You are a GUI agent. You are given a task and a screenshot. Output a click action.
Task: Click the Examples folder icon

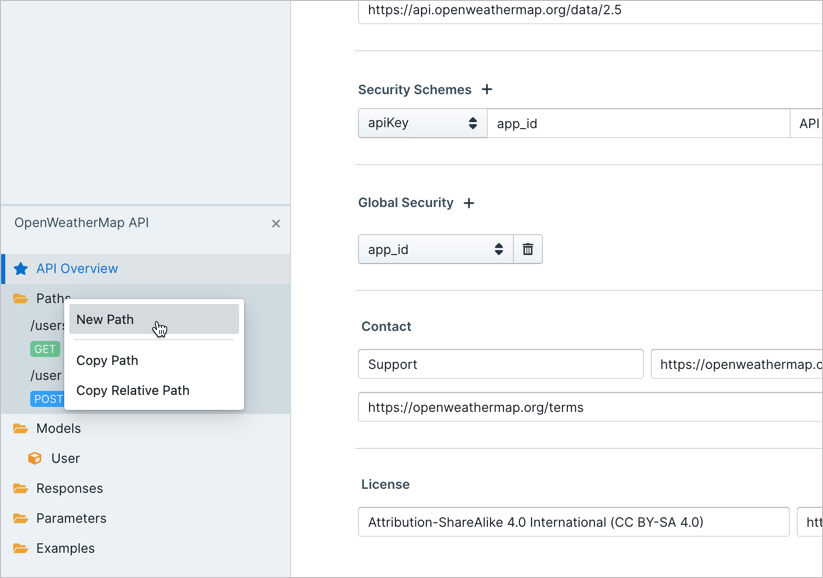pos(21,548)
